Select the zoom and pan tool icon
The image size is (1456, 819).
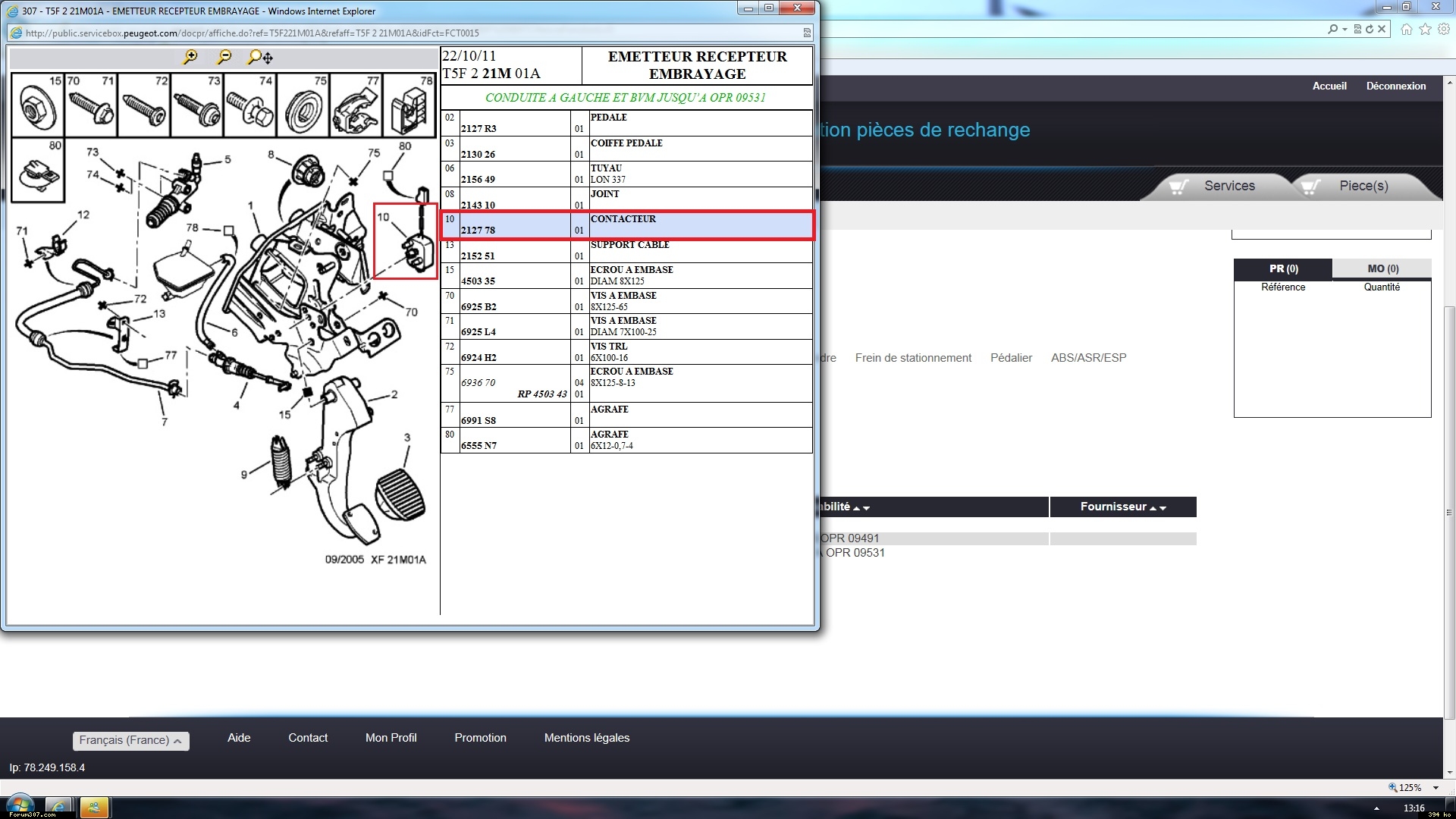pyautogui.click(x=260, y=57)
